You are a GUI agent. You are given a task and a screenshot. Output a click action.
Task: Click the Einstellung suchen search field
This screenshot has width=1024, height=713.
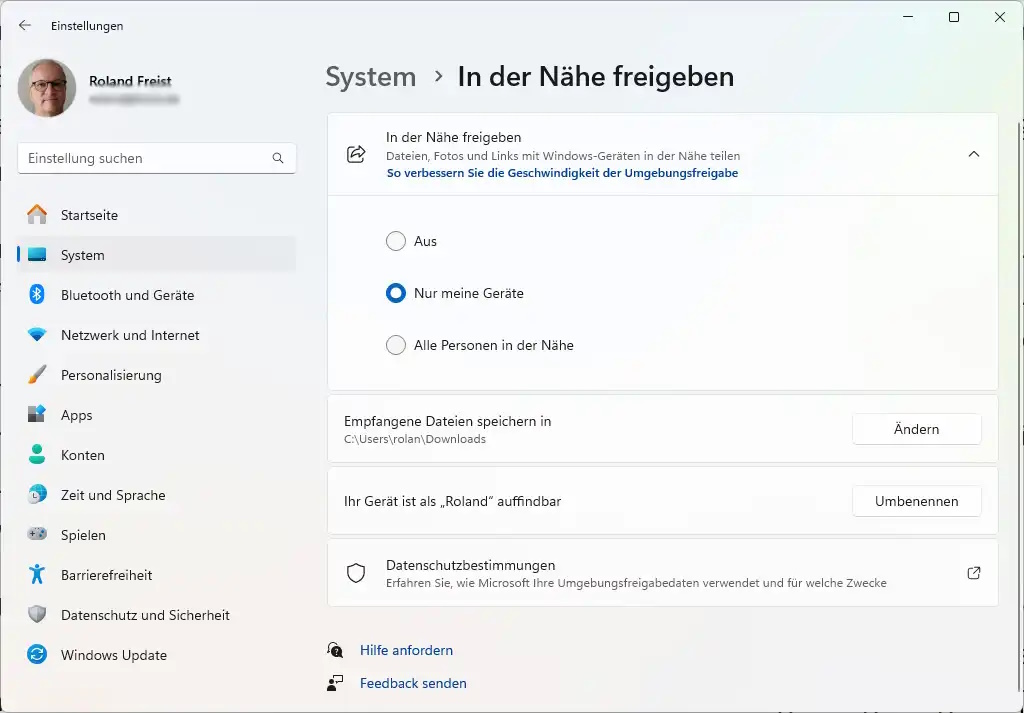(x=147, y=158)
